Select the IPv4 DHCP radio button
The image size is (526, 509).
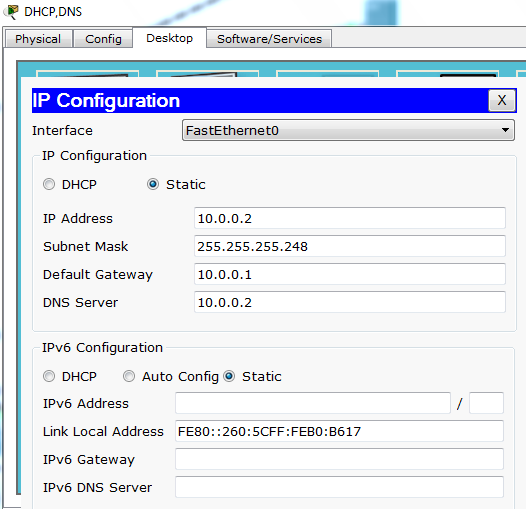click(49, 184)
